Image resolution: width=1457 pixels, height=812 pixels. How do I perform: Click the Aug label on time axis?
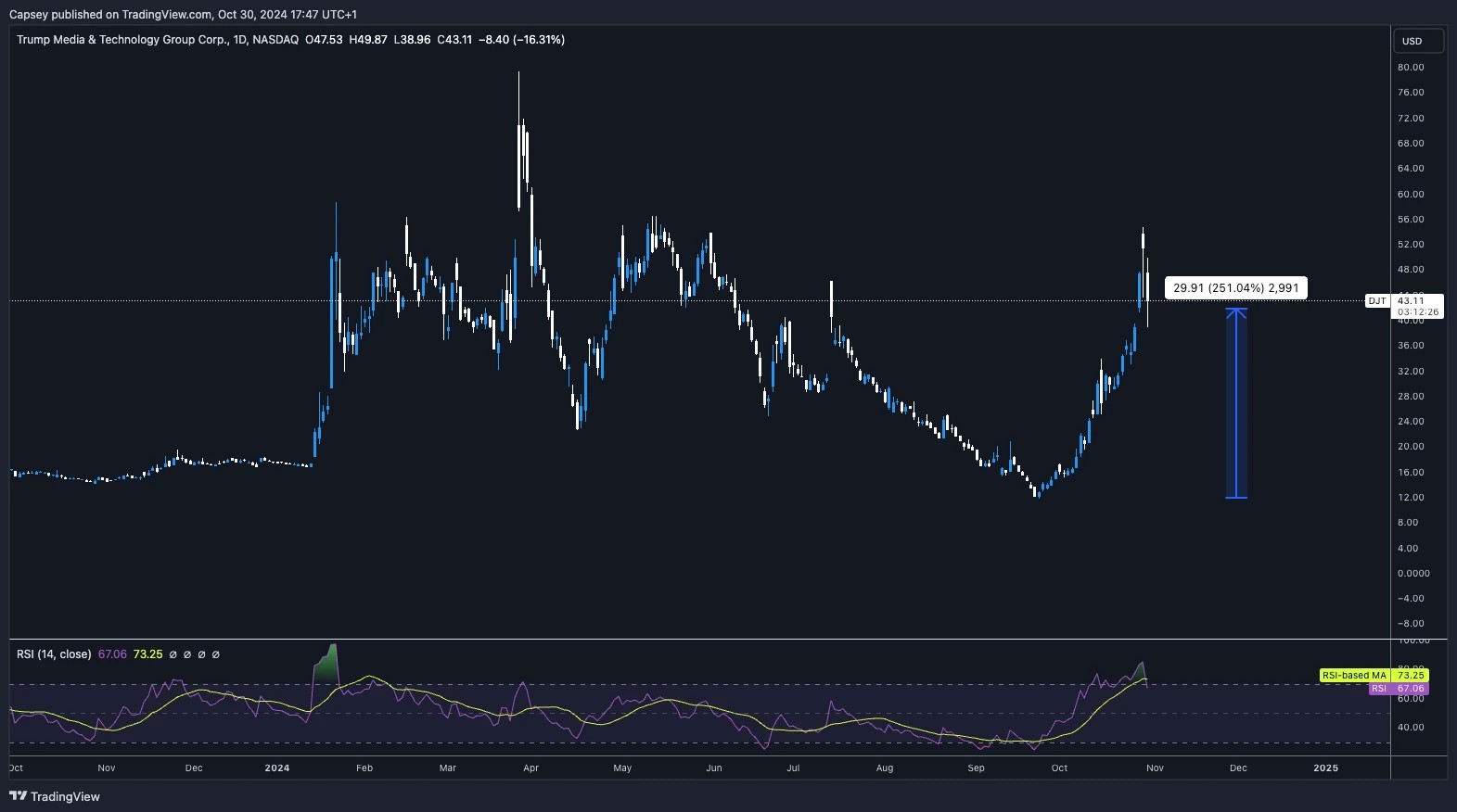tap(885, 768)
